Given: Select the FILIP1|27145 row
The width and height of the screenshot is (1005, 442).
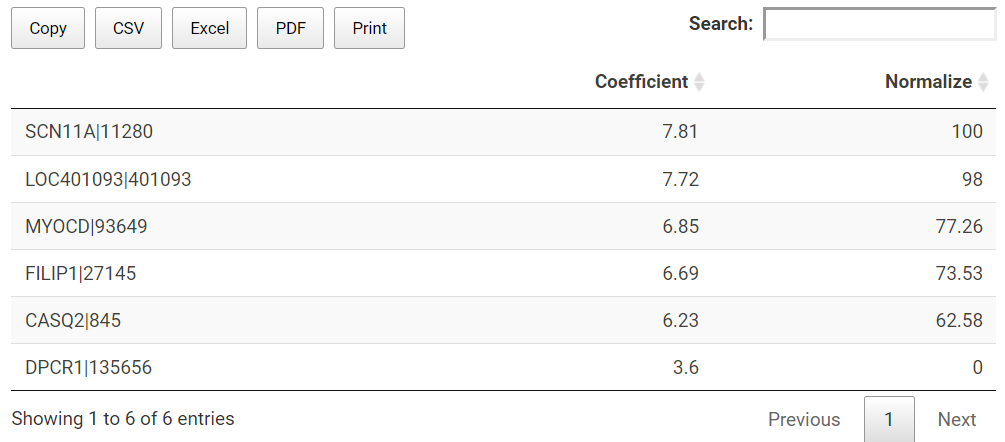Looking at the screenshot, I should pyautogui.click(x=503, y=274).
